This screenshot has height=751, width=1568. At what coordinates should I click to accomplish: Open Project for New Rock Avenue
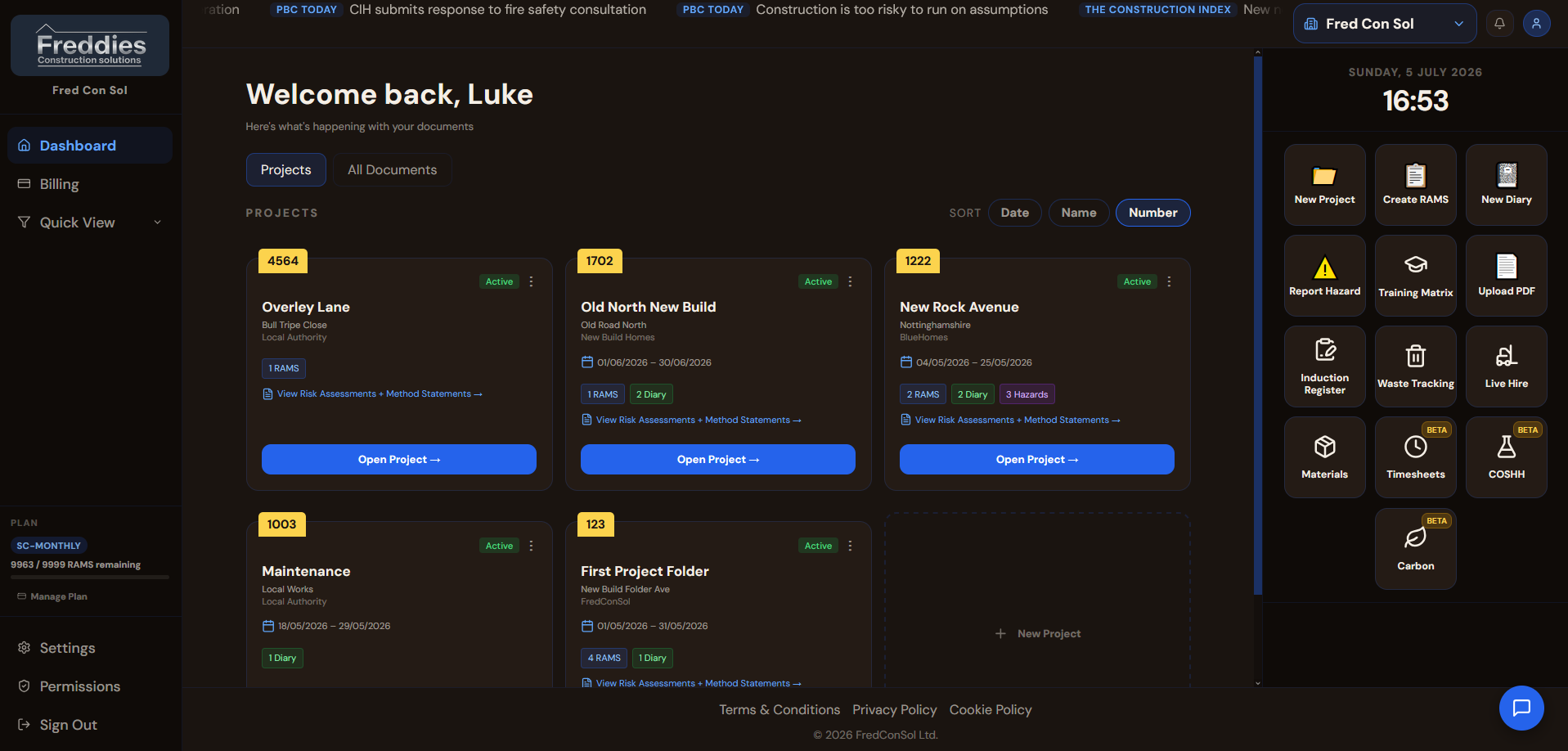[1037, 460]
